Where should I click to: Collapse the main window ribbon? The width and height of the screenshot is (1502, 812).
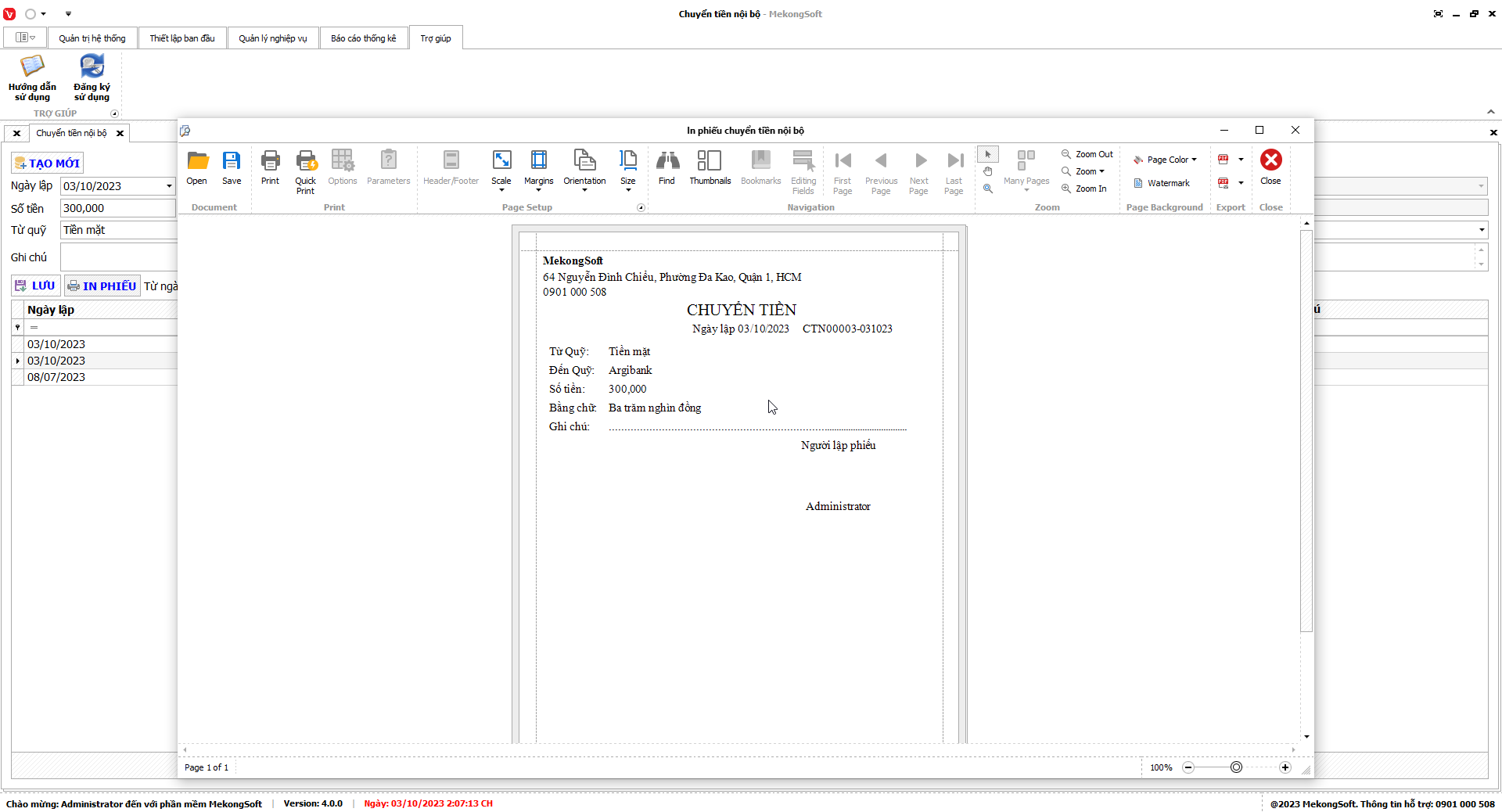point(1490,112)
